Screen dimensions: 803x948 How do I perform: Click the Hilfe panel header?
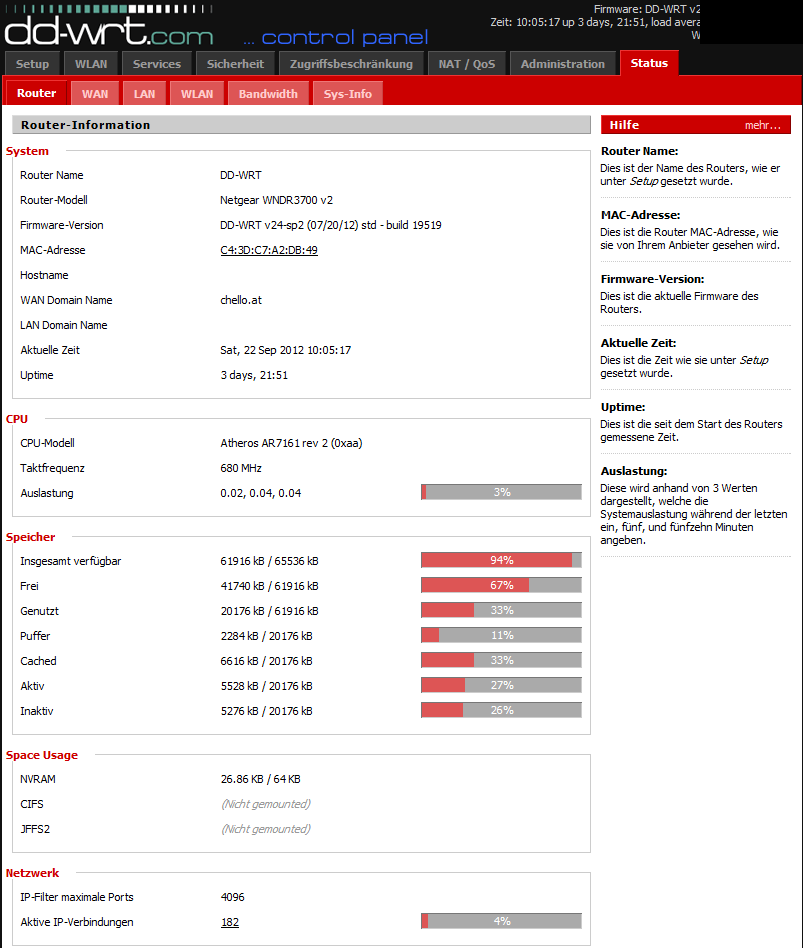coord(695,125)
